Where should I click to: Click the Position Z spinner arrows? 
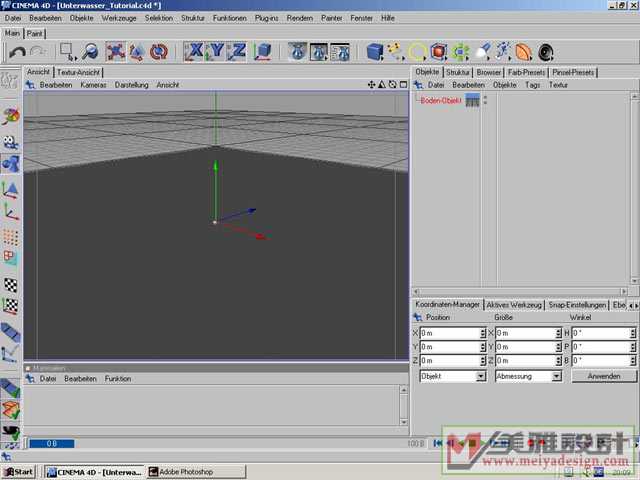click(483, 361)
